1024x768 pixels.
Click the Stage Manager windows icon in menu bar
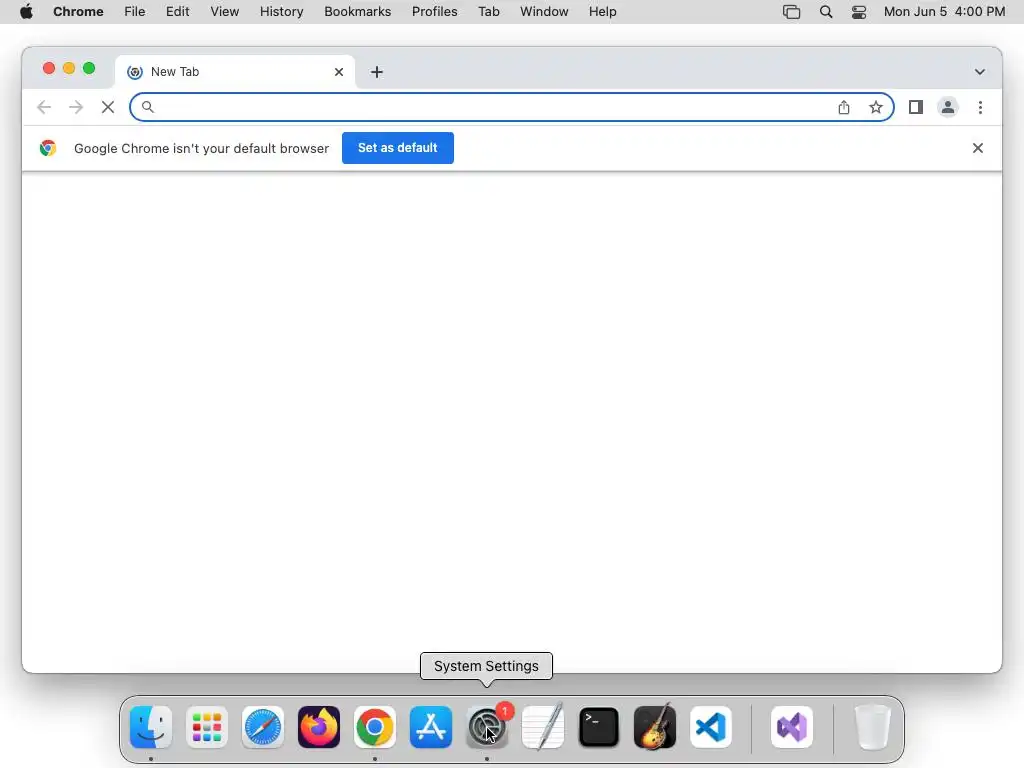(792, 12)
